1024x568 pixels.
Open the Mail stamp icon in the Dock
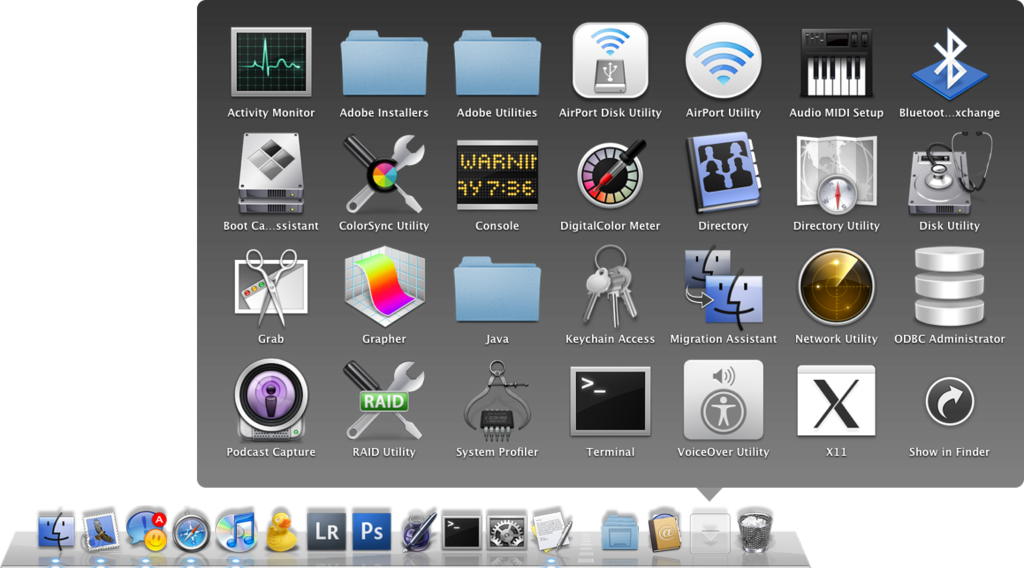(100, 531)
